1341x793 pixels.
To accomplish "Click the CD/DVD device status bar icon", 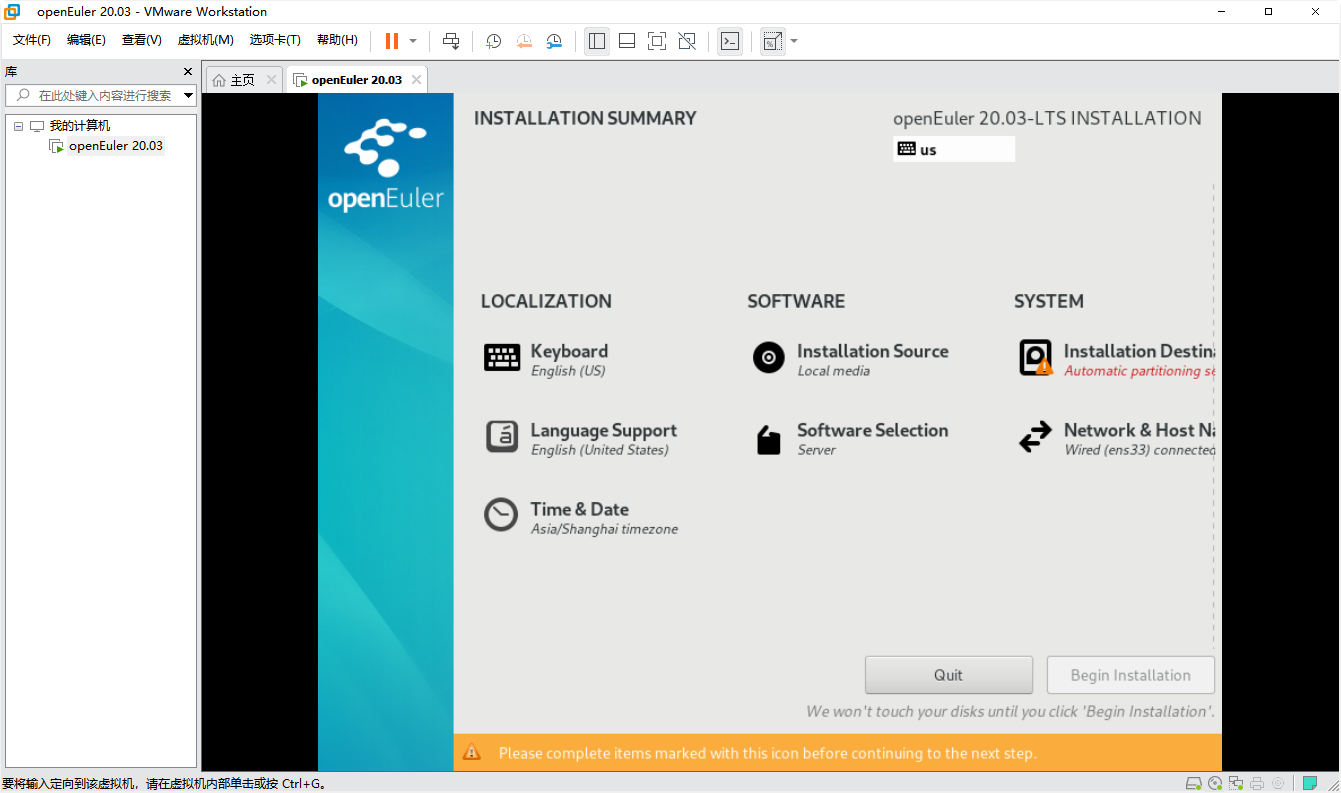I will click(x=1215, y=783).
